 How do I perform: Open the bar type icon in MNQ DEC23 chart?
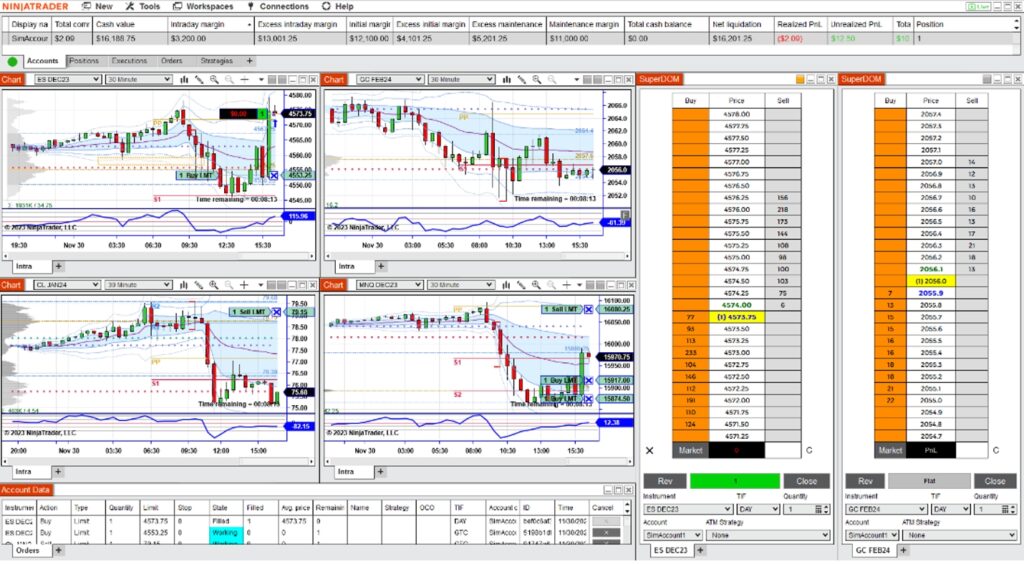tap(506, 285)
